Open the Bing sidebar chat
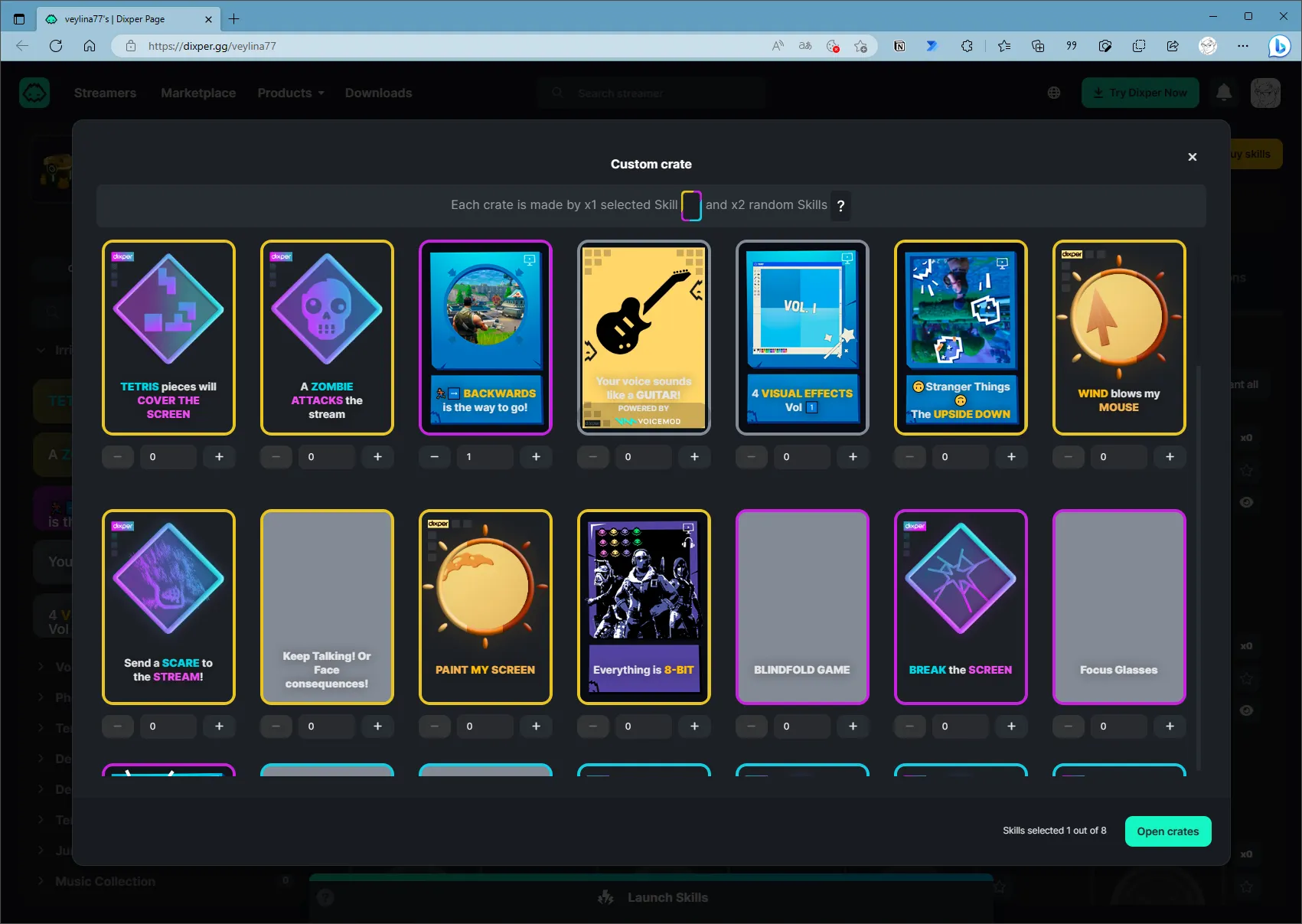The height and width of the screenshot is (924, 1302). pyautogui.click(x=1279, y=46)
